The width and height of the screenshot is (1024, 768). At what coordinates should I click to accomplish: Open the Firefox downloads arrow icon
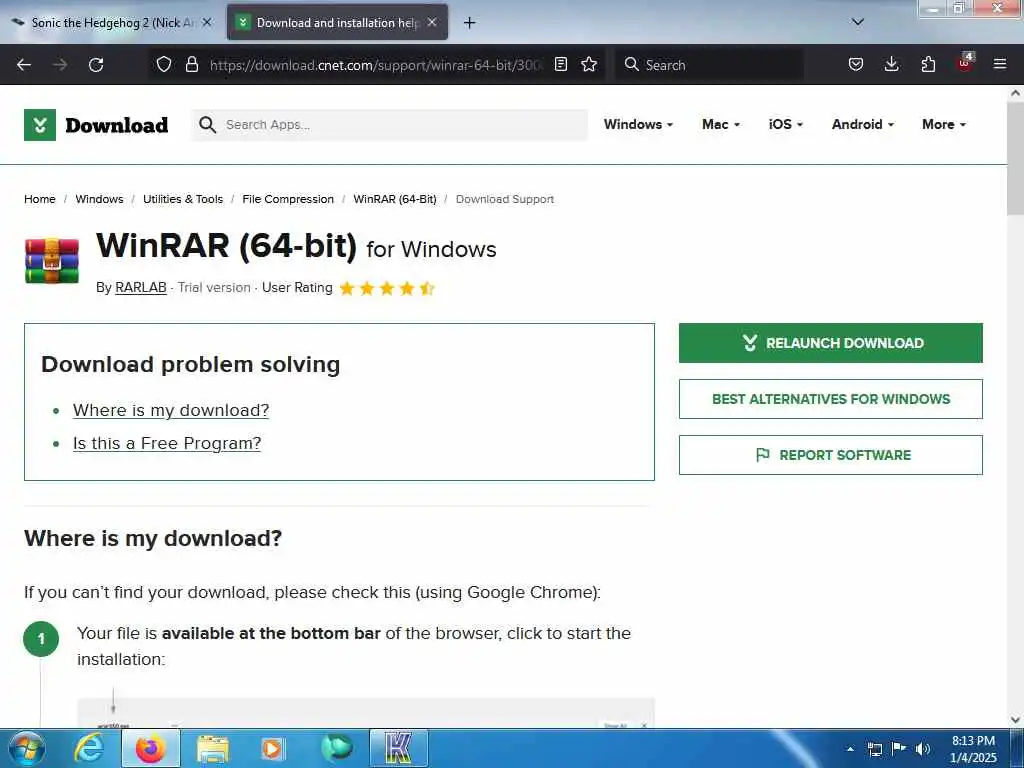coord(891,64)
